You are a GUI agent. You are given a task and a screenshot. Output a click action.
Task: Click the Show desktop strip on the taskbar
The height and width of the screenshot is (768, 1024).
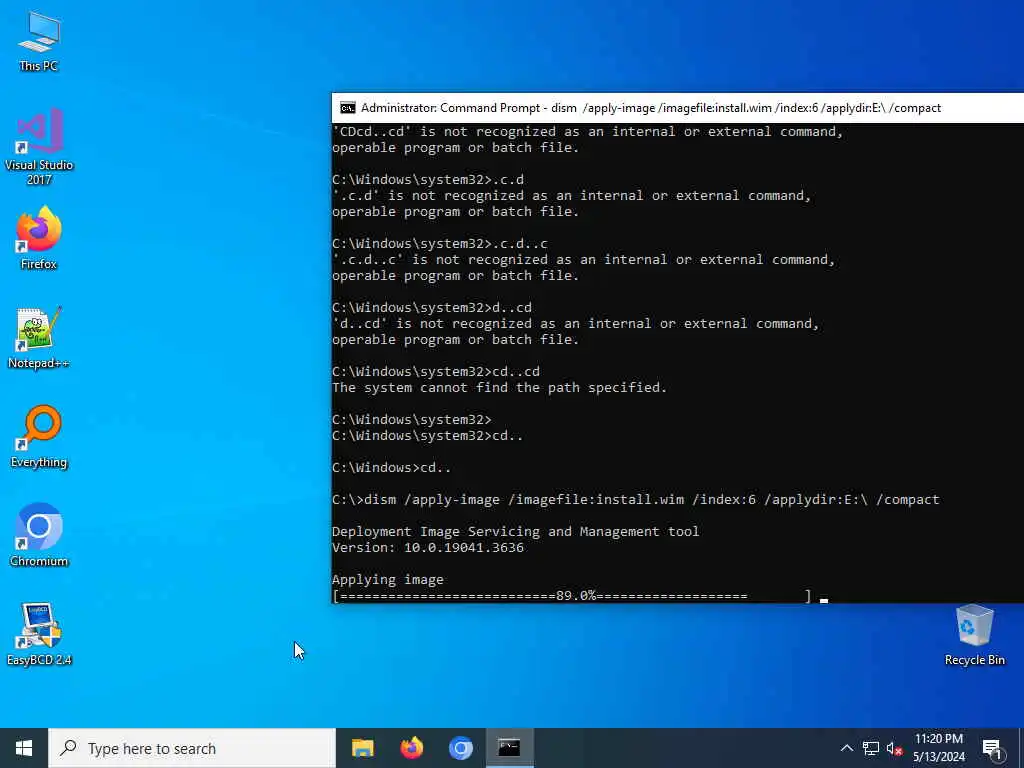tap(1021, 748)
